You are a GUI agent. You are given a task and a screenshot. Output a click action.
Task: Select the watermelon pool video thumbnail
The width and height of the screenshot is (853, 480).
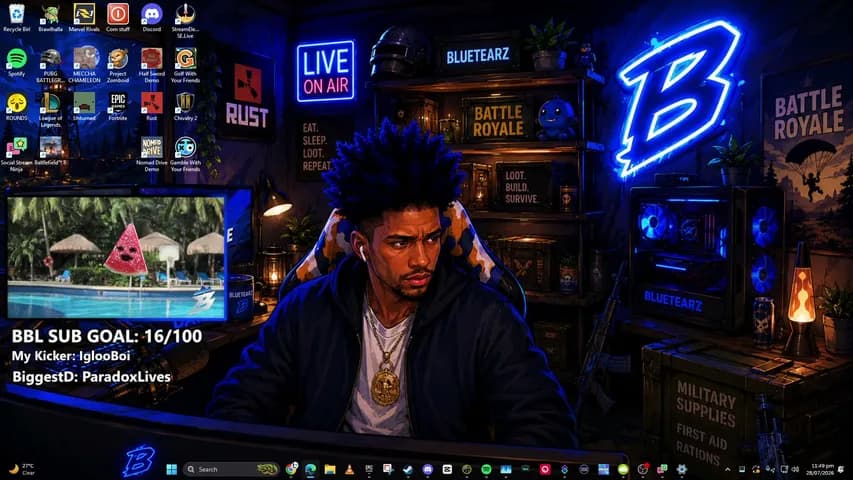pos(116,256)
